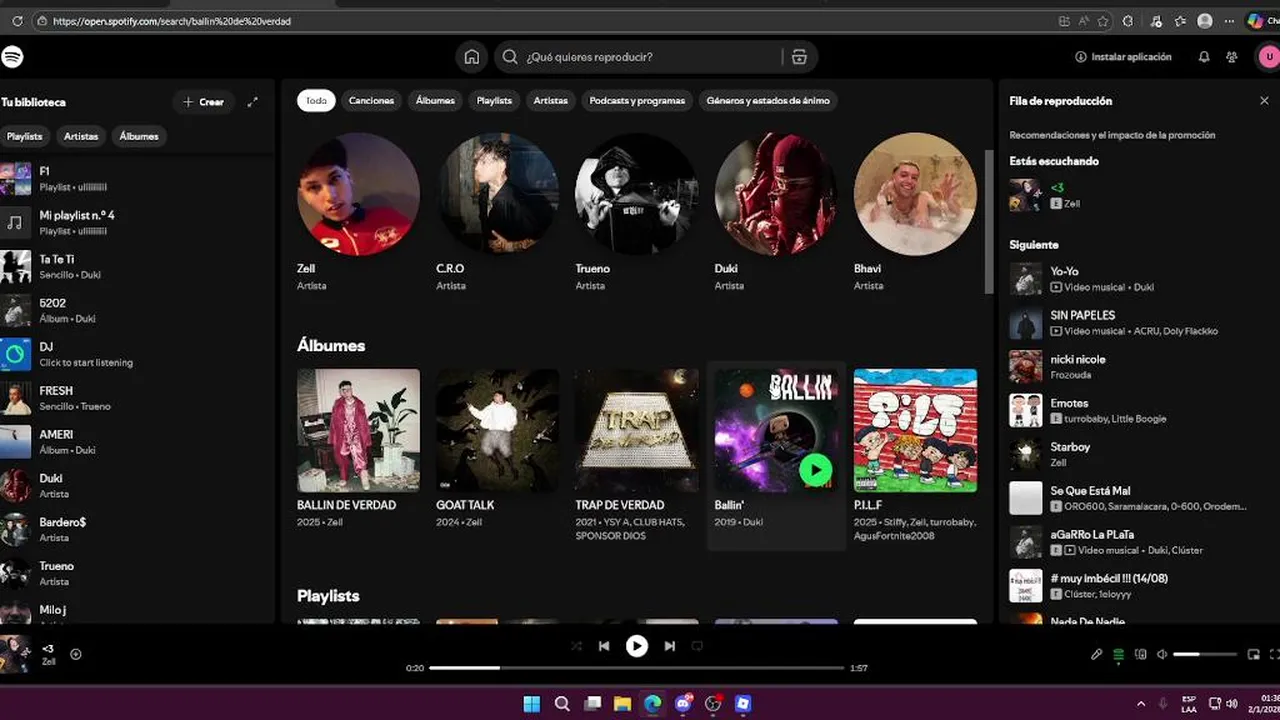Open the user profile avatar U

pyautogui.click(x=1267, y=57)
